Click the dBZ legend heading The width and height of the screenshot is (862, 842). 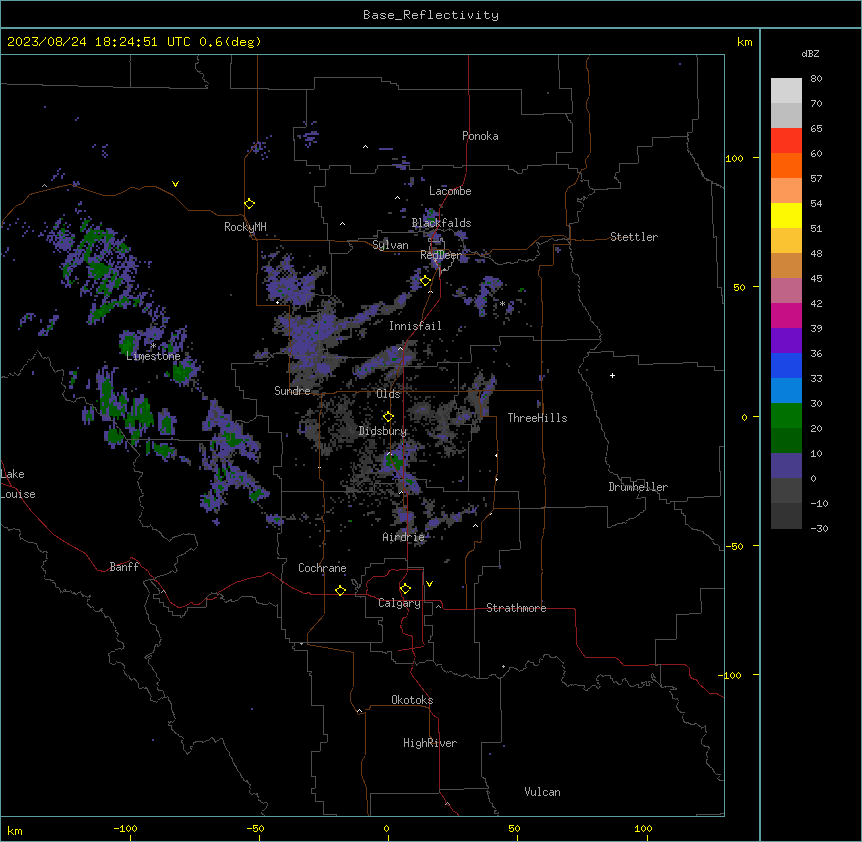[x=810, y=53]
